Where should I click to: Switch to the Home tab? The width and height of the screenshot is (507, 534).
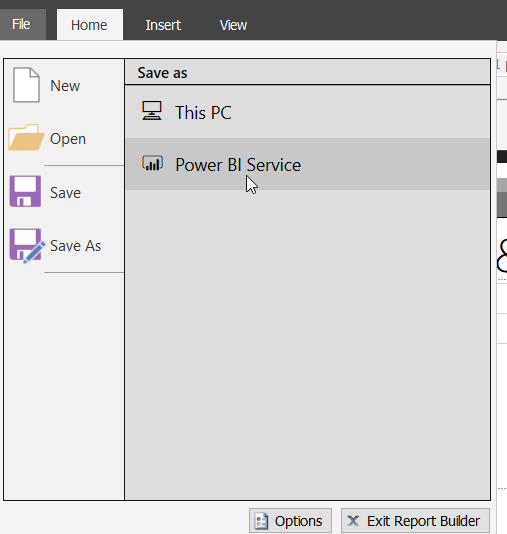point(90,25)
